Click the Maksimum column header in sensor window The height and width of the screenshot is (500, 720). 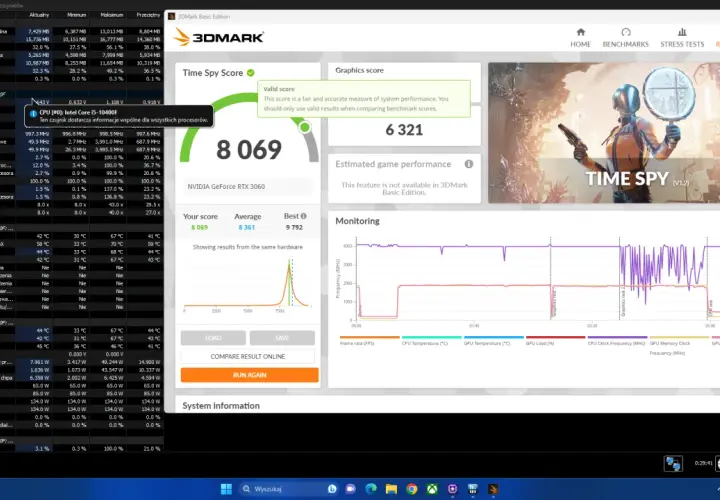click(112, 15)
